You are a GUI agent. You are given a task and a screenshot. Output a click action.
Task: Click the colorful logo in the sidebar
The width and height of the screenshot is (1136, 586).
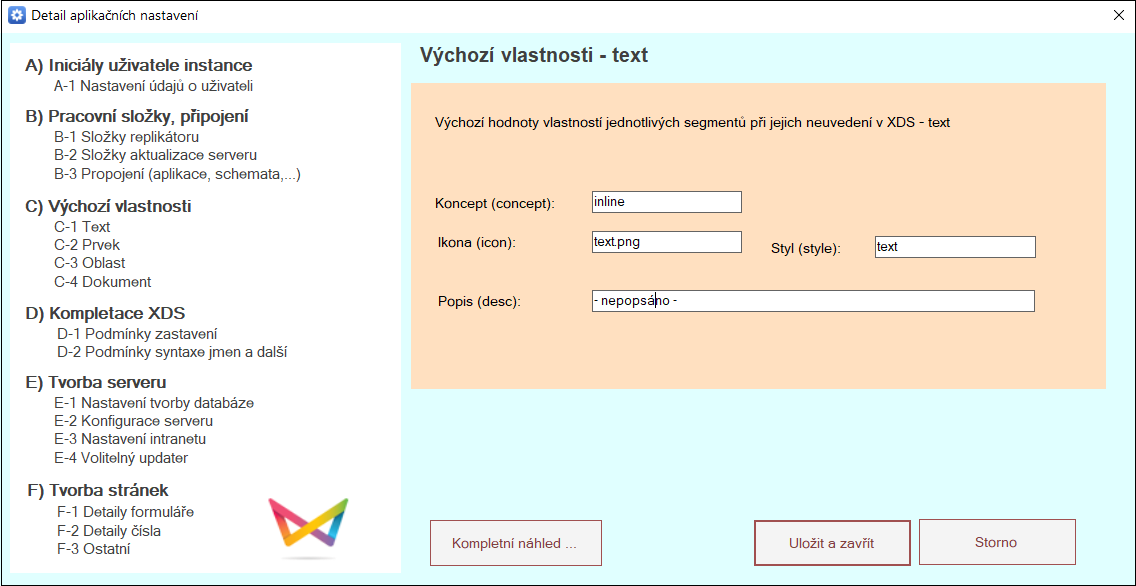pos(308,526)
